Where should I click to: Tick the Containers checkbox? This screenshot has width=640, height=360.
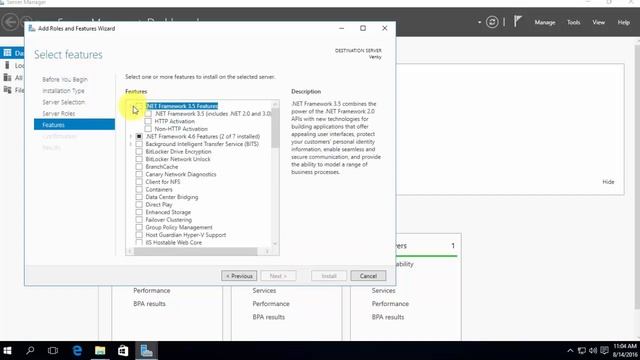139,189
